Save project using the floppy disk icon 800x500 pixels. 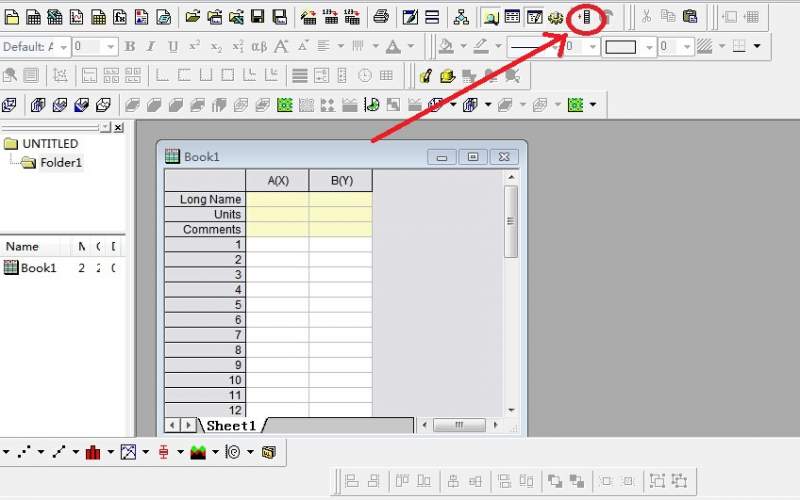[258, 17]
